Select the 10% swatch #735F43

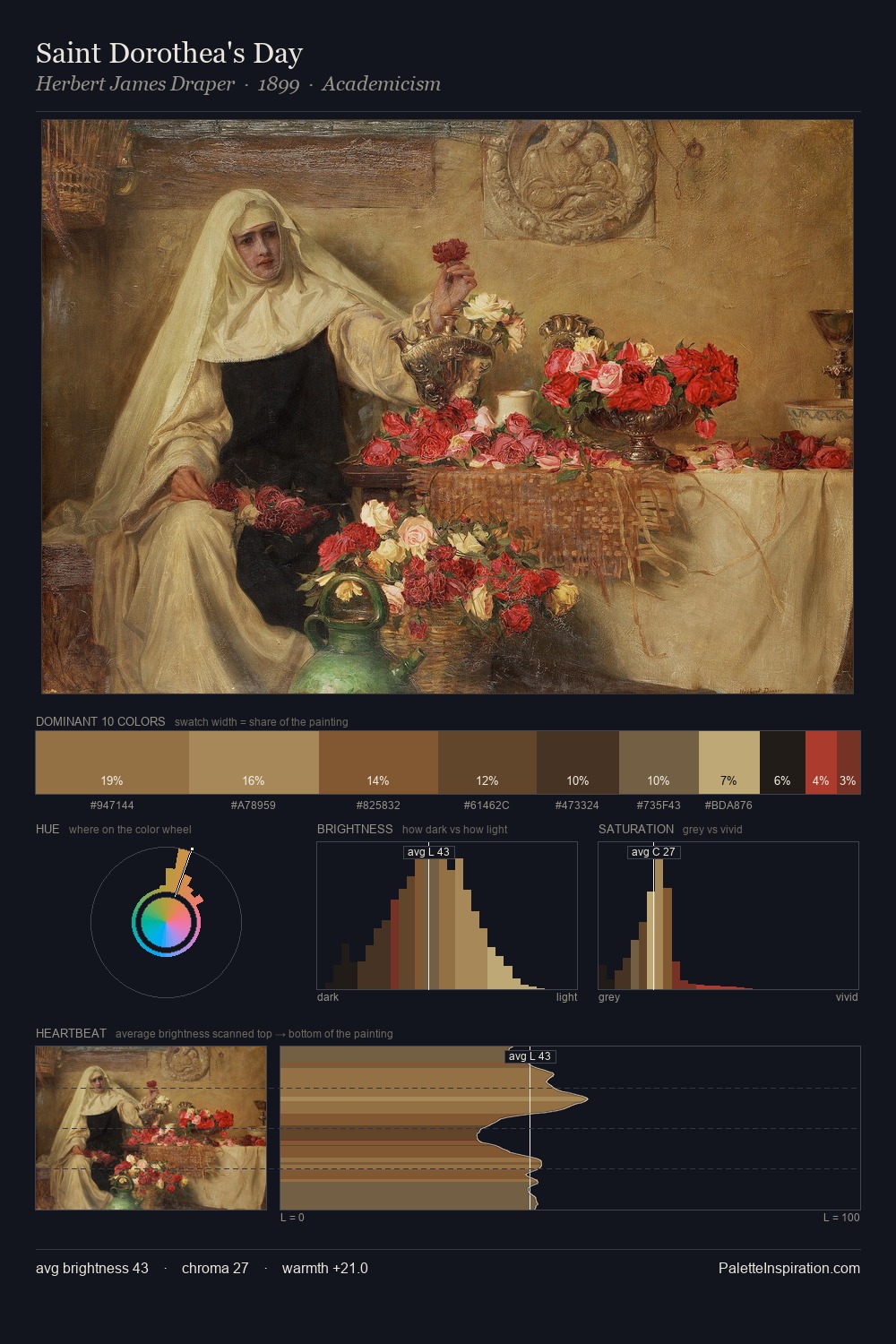tap(659, 762)
